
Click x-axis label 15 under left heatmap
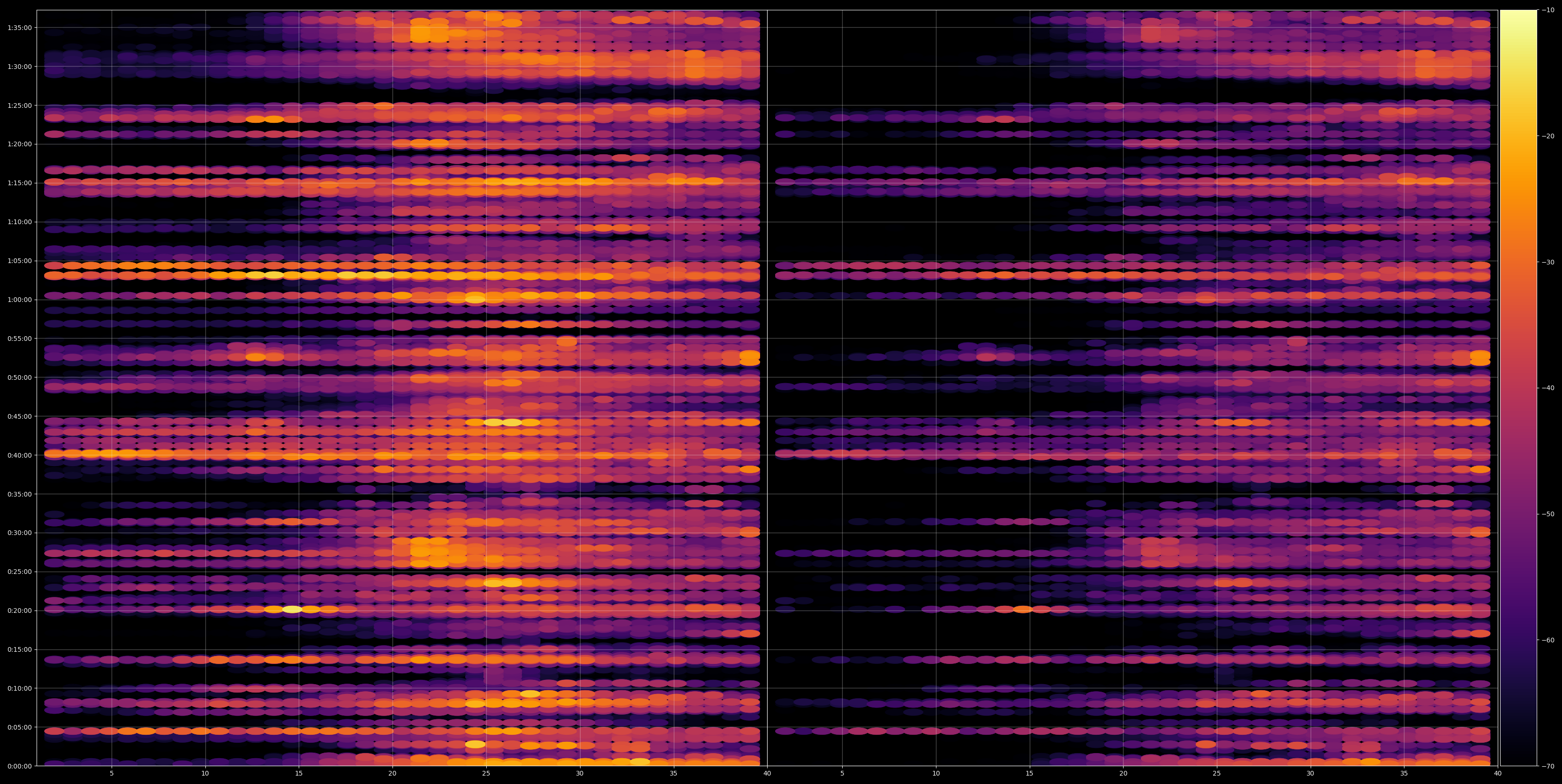(x=299, y=774)
